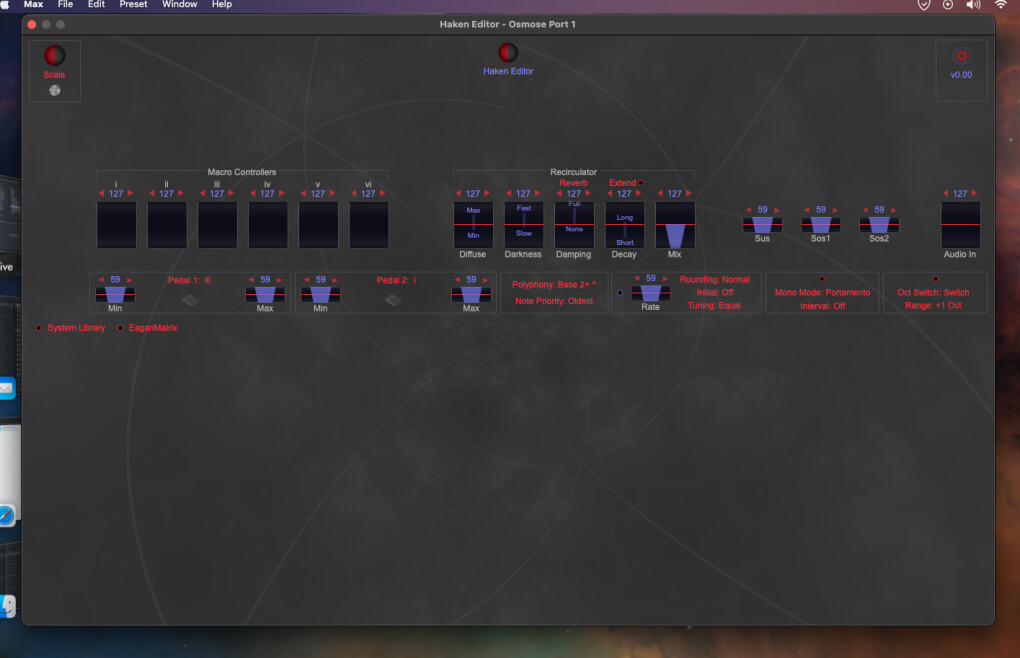Viewport: 1020px width, 658px height.
Task: Toggle the Extend indicator in Recirculator
Action: click(641, 183)
